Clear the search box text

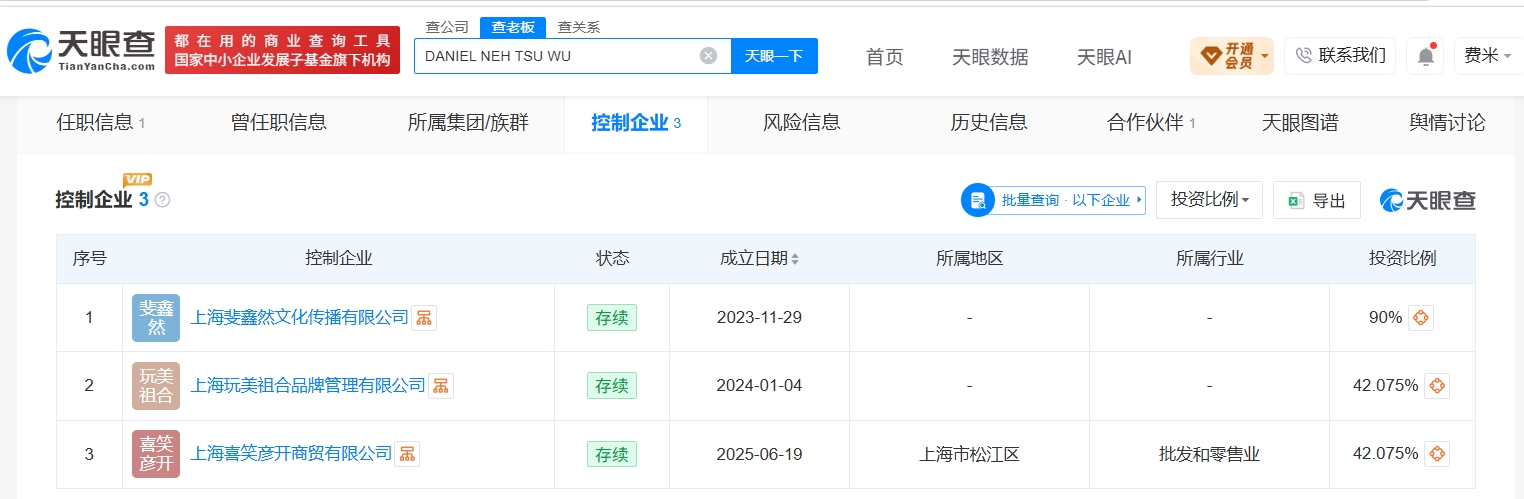pos(708,56)
